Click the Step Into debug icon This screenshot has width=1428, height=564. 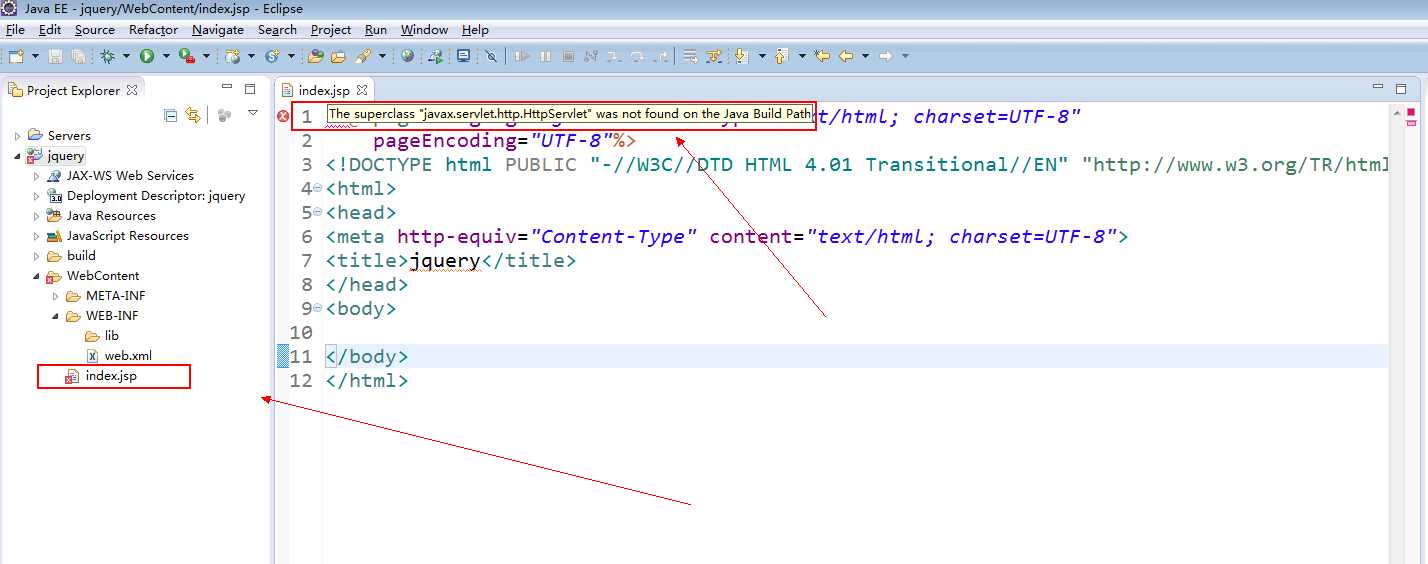pyautogui.click(x=614, y=56)
